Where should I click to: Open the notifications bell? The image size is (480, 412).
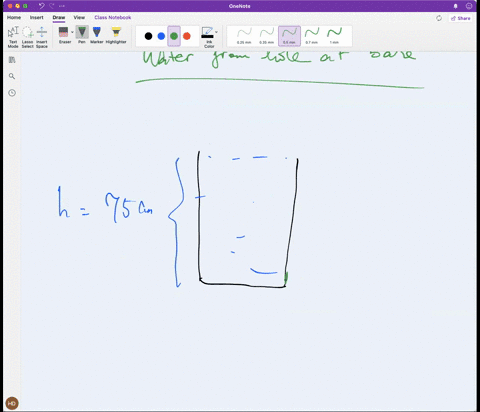(456, 6)
